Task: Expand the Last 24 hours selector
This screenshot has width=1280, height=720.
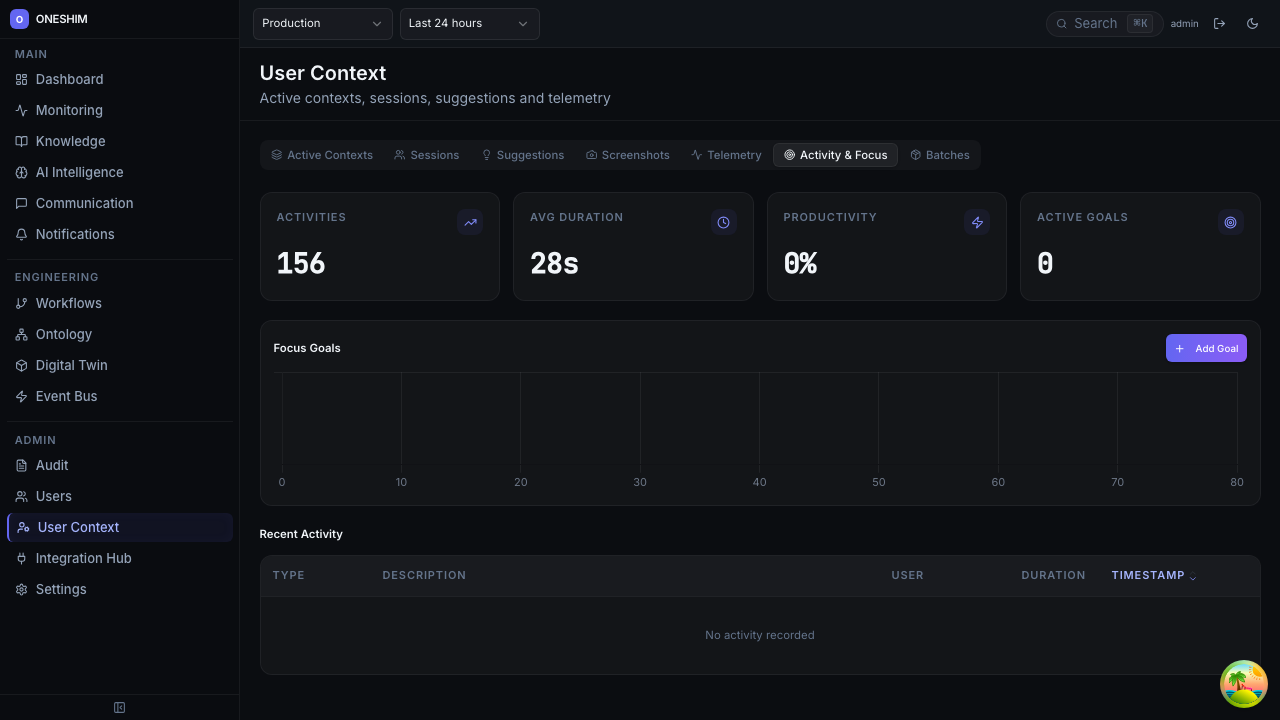Action: tap(469, 24)
